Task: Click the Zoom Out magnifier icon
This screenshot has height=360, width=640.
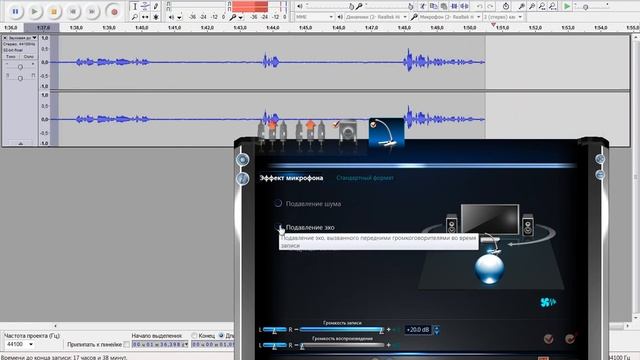Action: click(x=531, y=6)
